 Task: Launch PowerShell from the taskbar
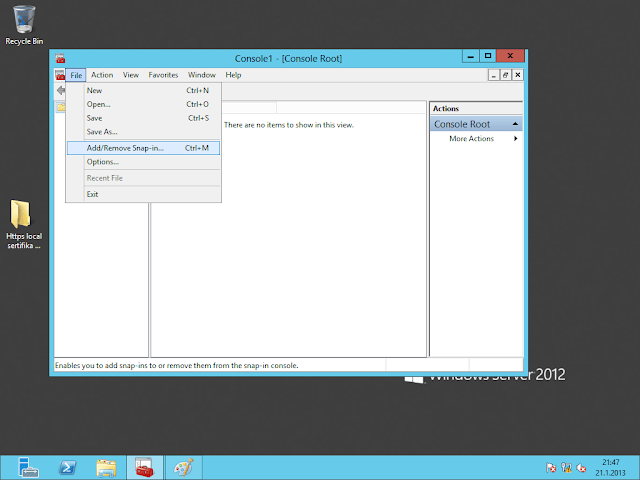tap(67, 467)
